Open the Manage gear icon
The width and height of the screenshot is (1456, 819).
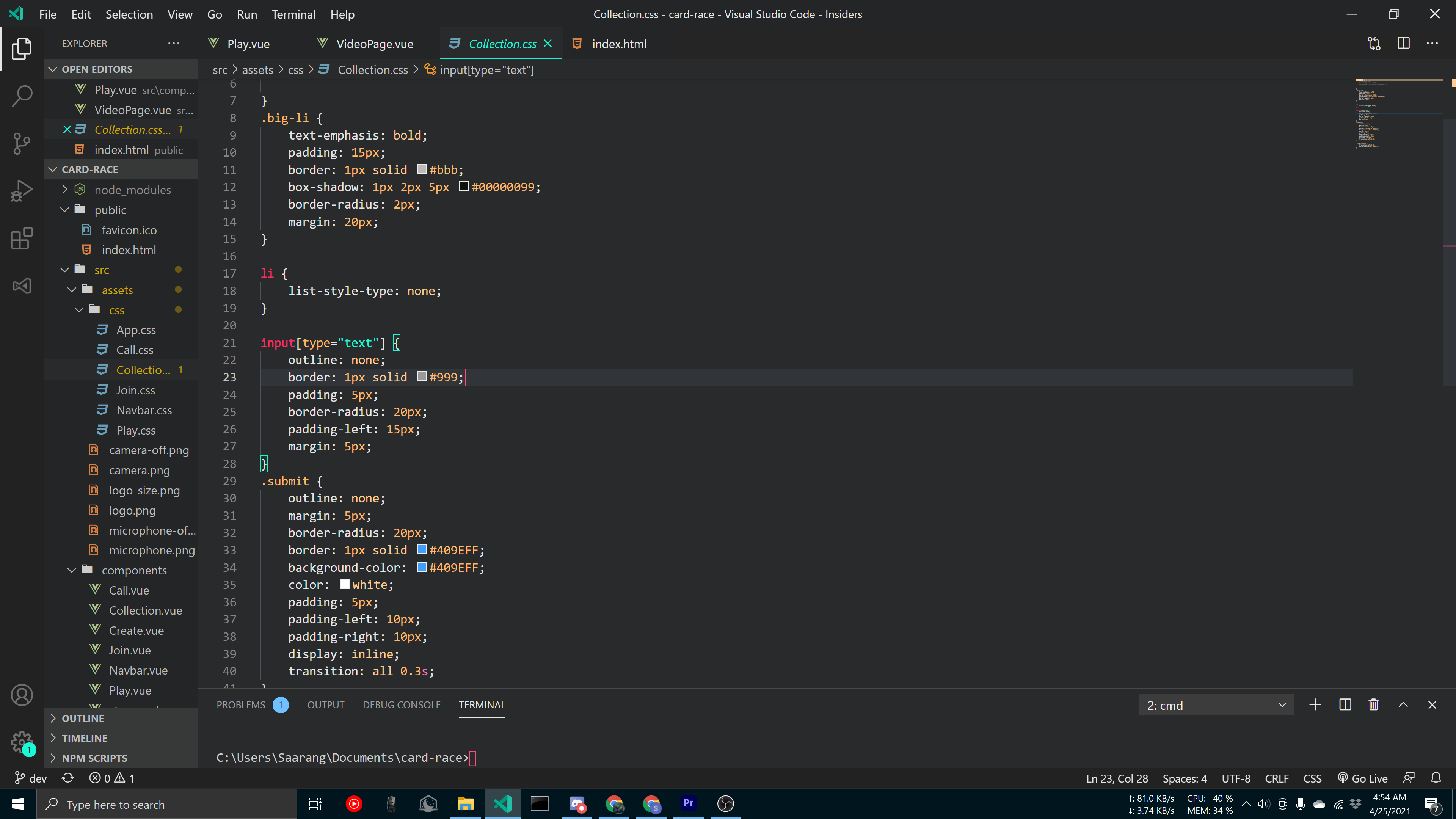click(22, 742)
